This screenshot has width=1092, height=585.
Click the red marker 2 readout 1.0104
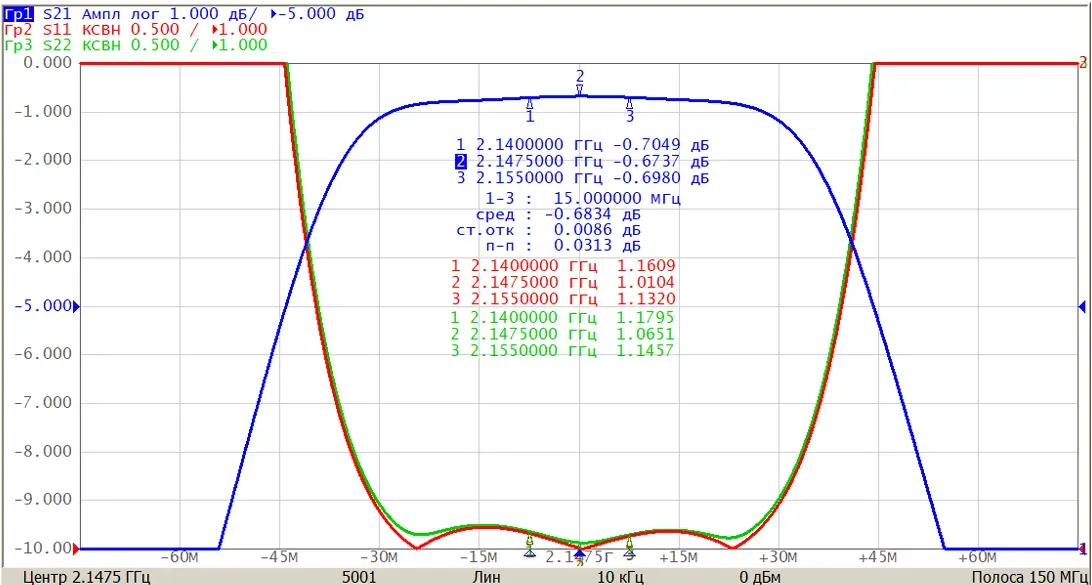click(x=646, y=282)
